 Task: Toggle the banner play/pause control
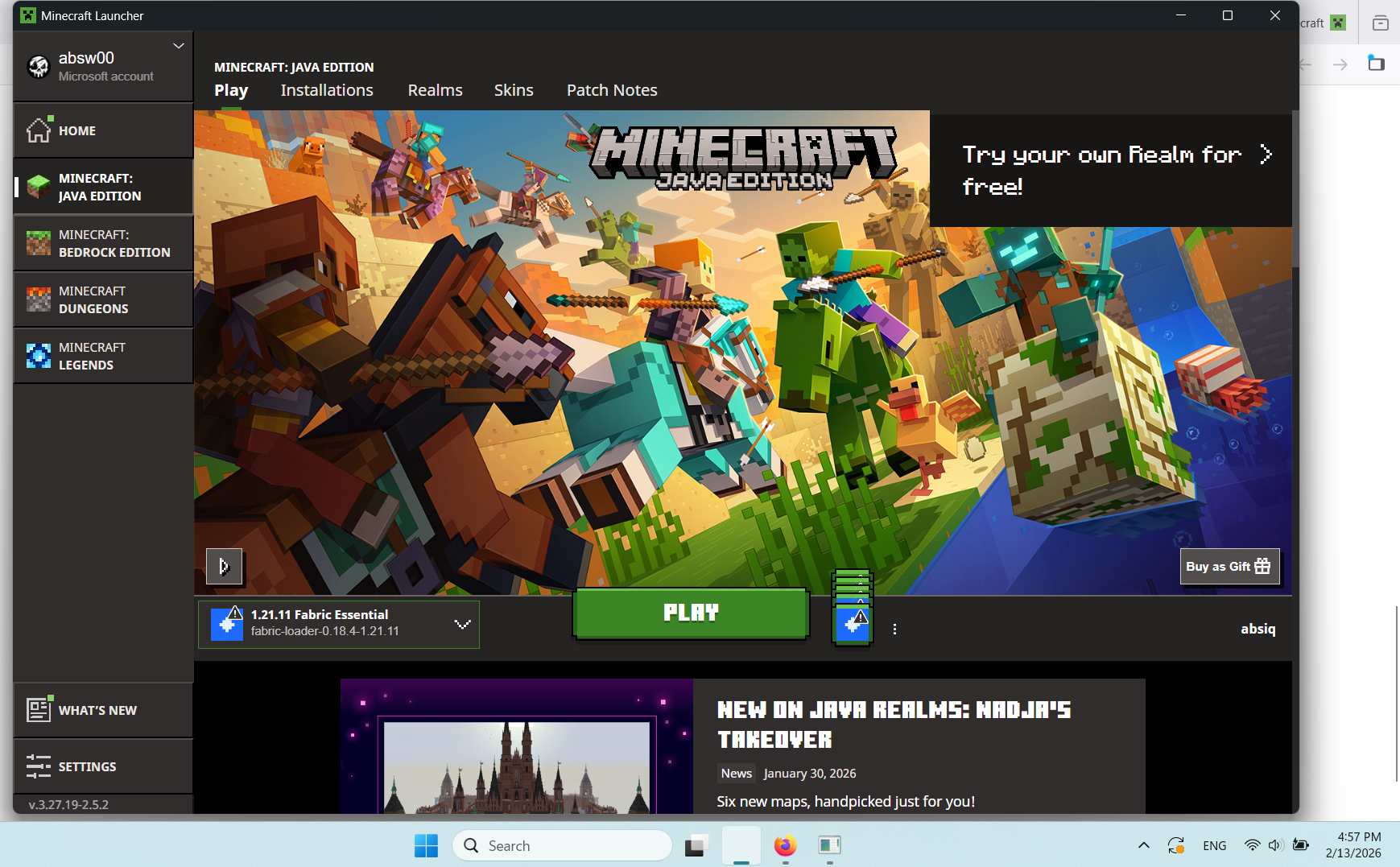(224, 567)
